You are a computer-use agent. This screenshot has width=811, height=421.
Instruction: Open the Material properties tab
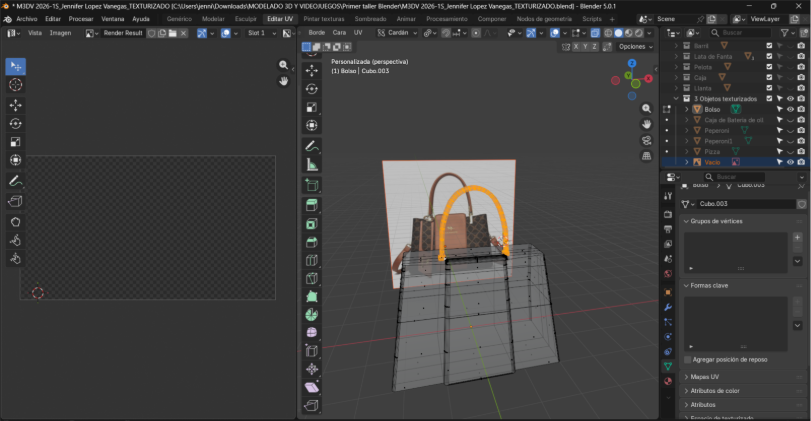click(668, 381)
